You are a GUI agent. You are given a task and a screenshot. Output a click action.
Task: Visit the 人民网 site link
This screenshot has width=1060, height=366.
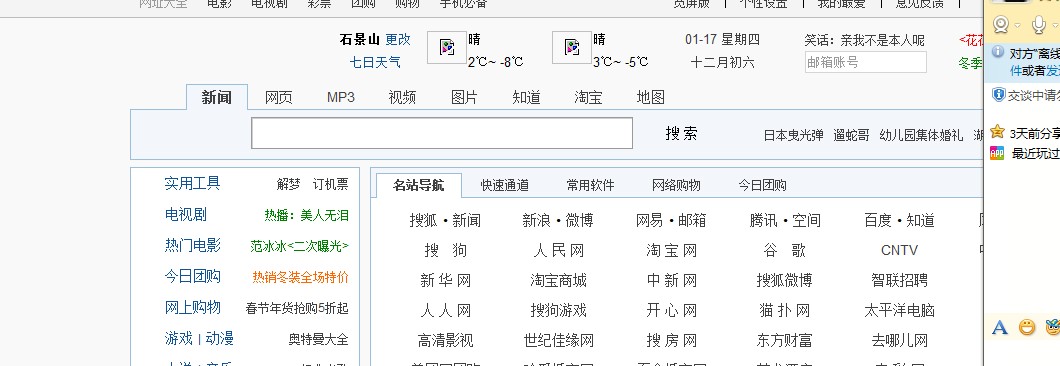tap(558, 251)
